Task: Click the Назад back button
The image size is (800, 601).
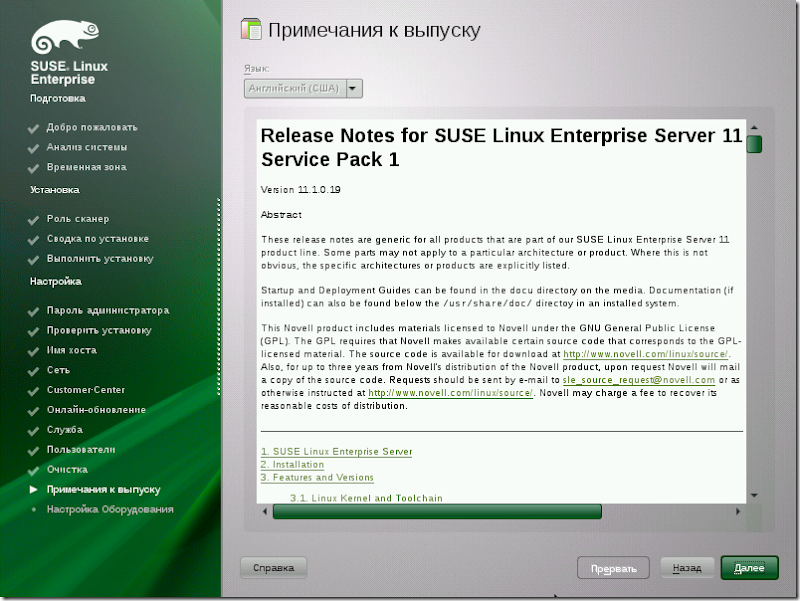Action: [x=687, y=568]
